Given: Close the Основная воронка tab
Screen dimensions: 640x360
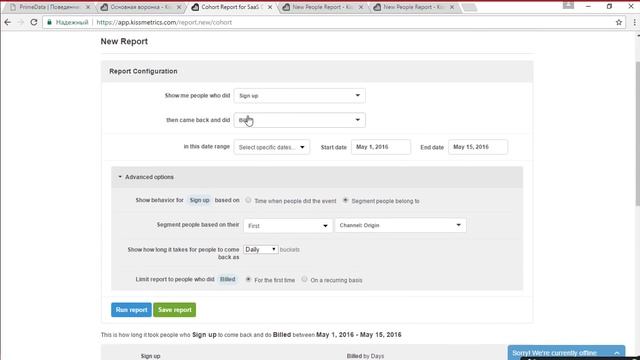Looking at the screenshot, I should pos(179,7).
